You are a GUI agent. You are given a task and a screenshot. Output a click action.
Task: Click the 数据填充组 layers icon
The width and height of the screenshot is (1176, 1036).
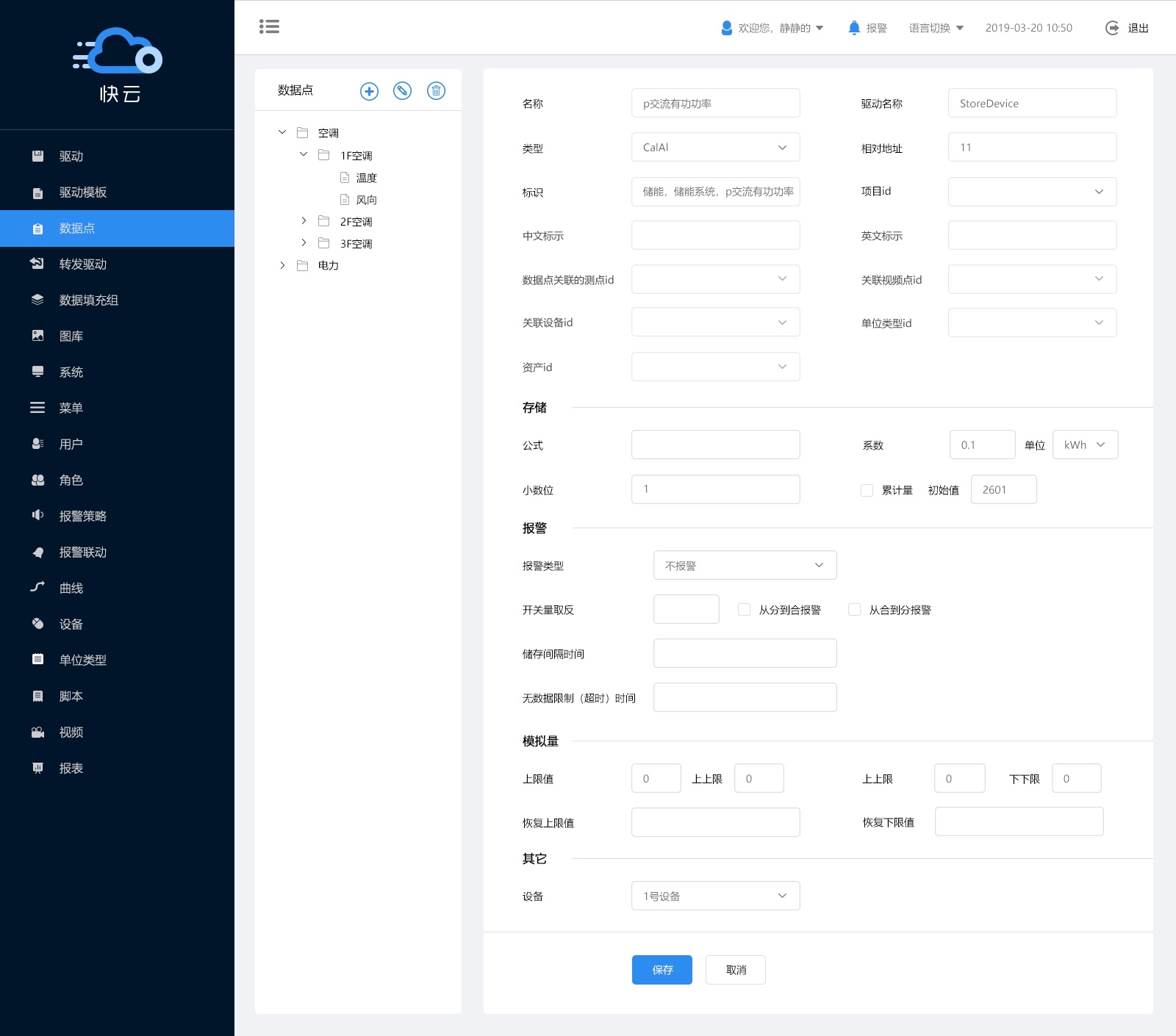click(x=37, y=300)
